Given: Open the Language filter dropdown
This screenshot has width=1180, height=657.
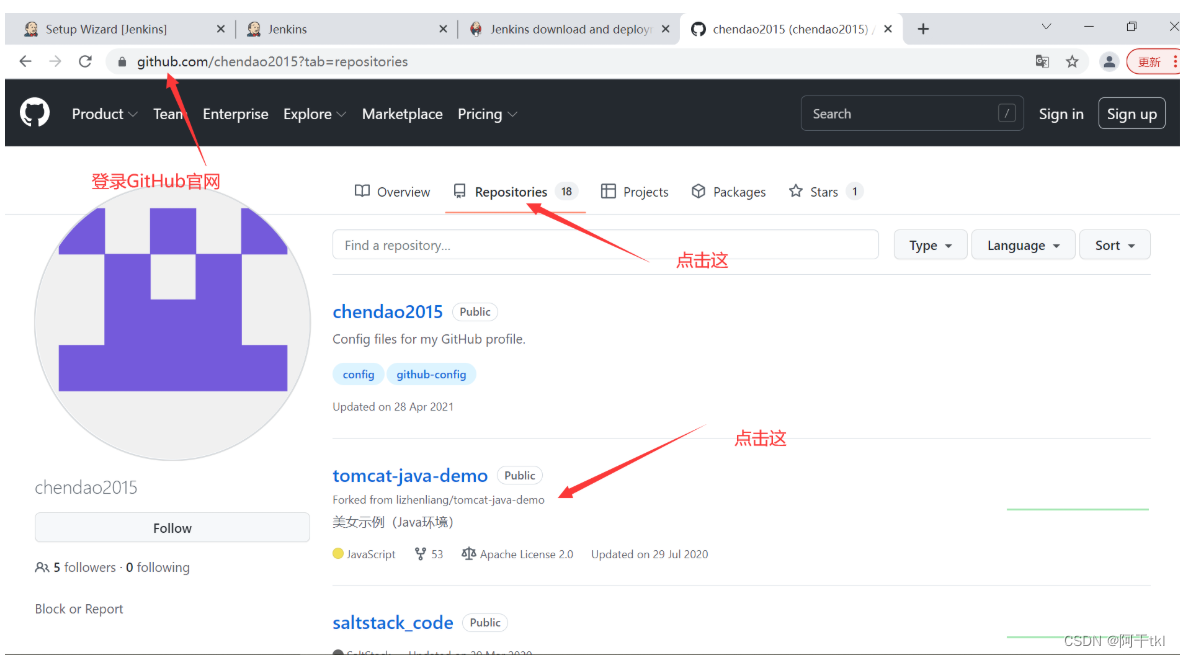Looking at the screenshot, I should 1023,245.
